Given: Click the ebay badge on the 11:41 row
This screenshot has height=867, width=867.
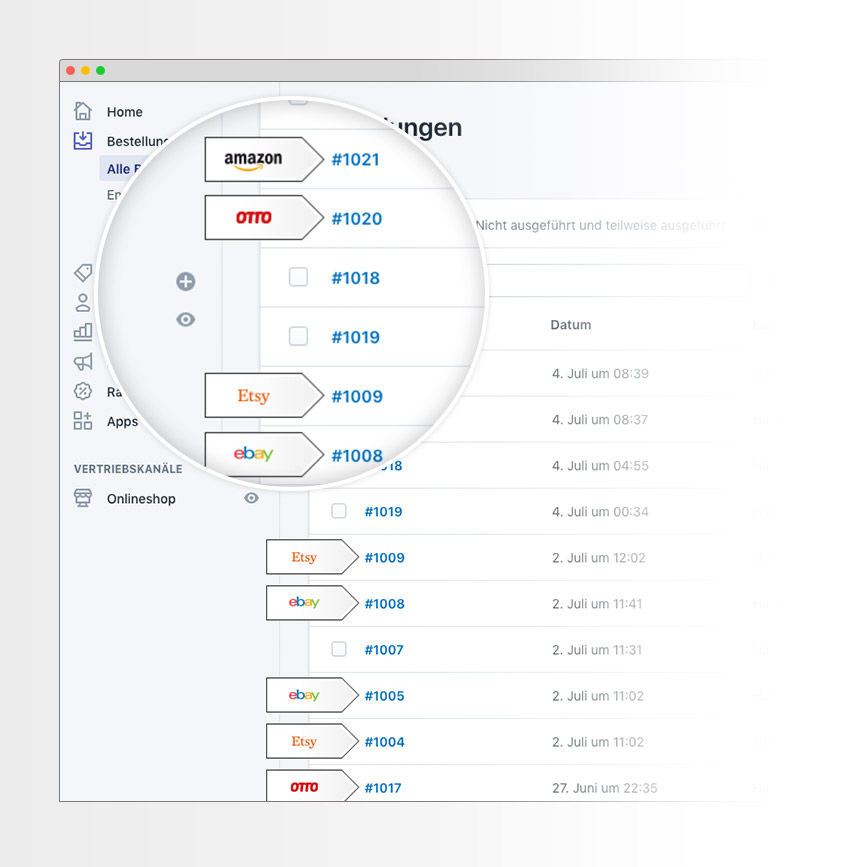Looking at the screenshot, I should pos(312,603).
